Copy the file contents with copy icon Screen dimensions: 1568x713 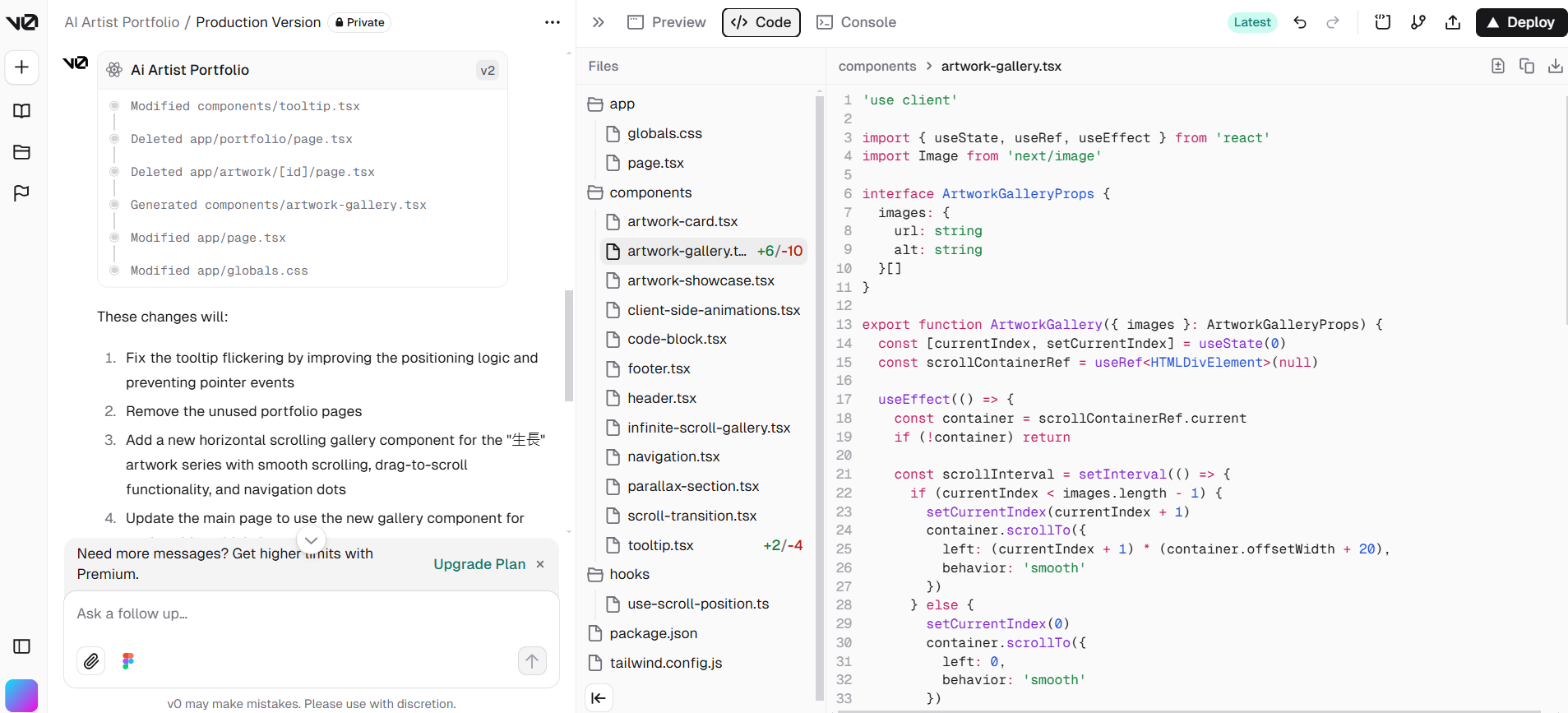[1527, 66]
